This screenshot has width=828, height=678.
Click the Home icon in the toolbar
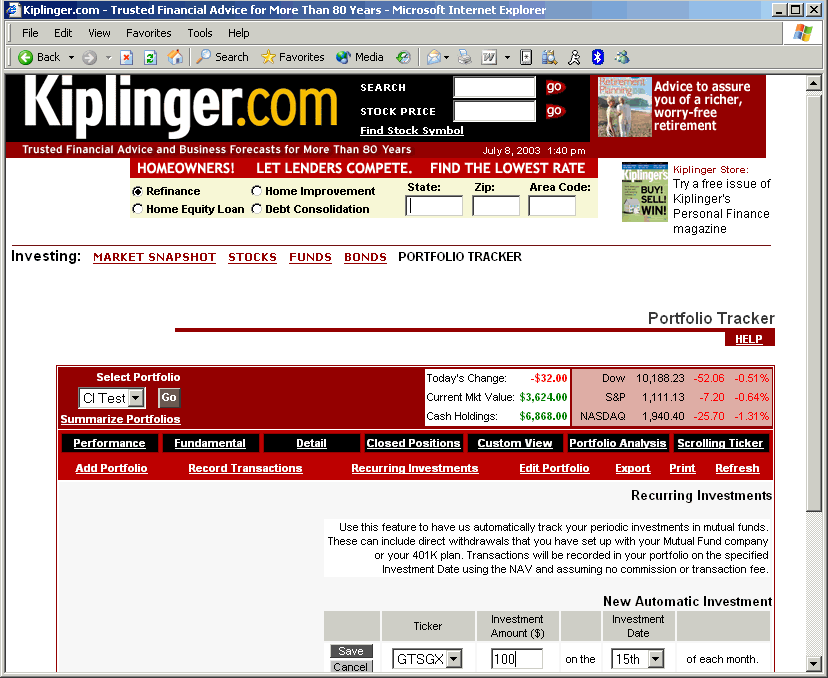[175, 57]
